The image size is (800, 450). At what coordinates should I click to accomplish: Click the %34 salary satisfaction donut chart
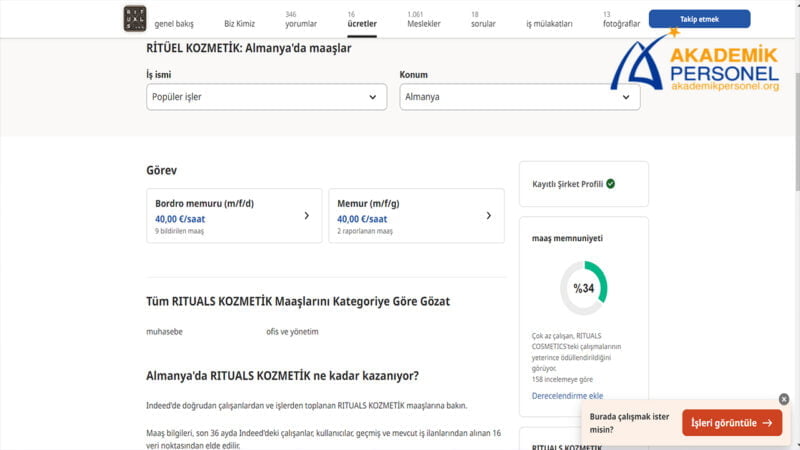(x=583, y=288)
